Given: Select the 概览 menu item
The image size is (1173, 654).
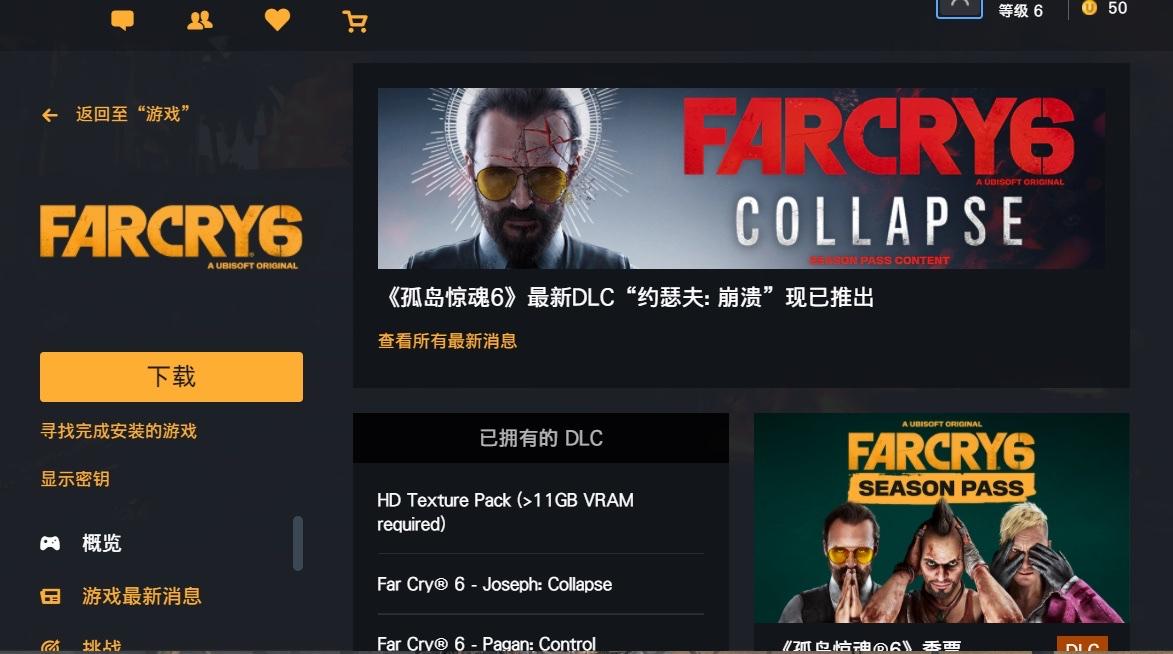Looking at the screenshot, I should (x=102, y=543).
